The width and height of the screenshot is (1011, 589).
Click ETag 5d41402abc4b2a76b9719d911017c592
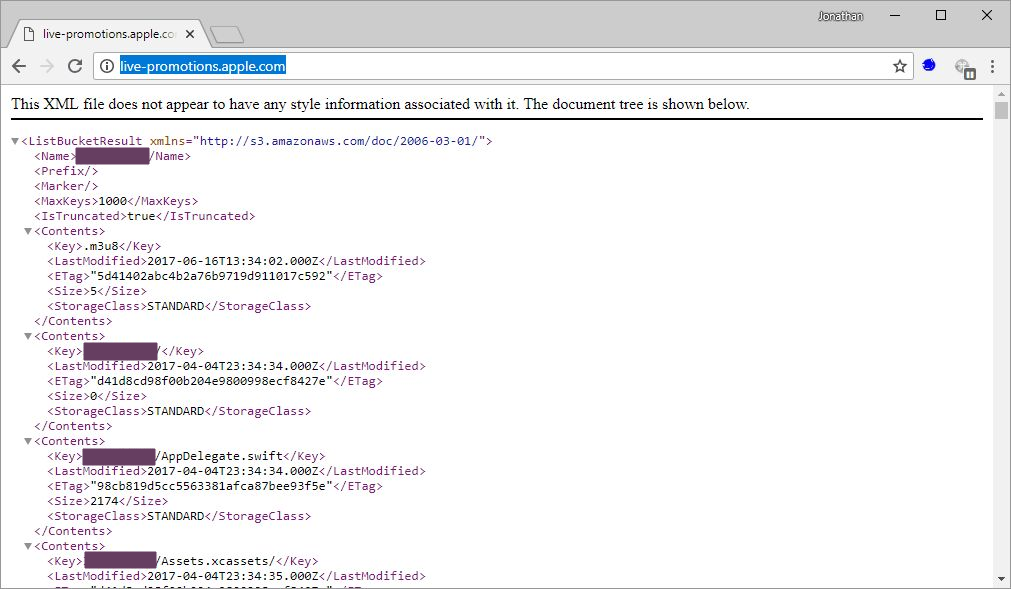[211, 276]
